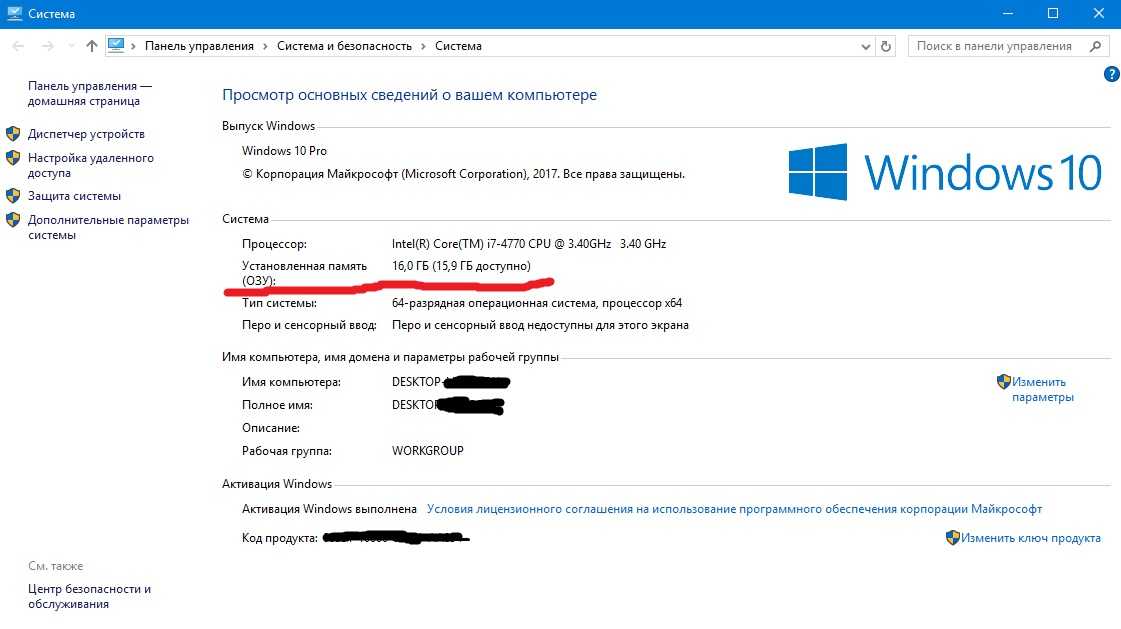The height and width of the screenshot is (629, 1121).
Task: Open Настройка удаленного доступа
Action: point(91,165)
